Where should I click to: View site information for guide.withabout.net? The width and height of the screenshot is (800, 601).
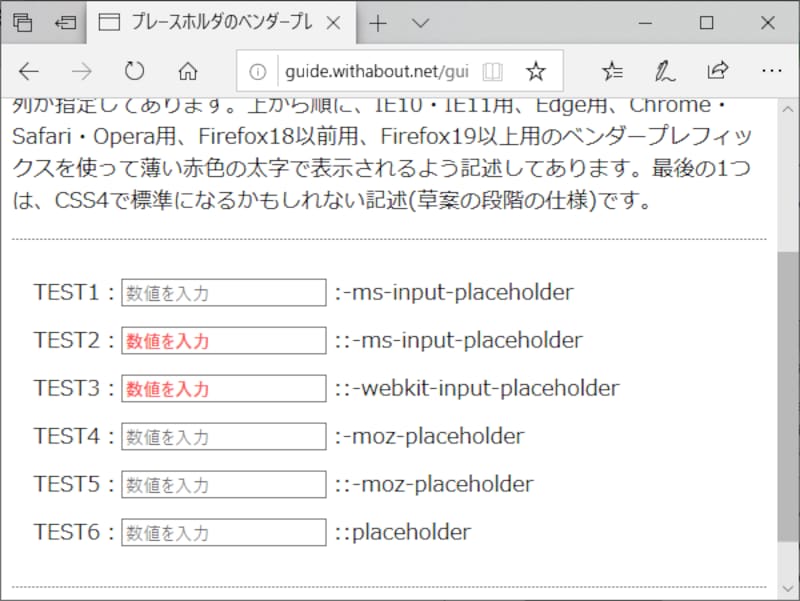258,71
